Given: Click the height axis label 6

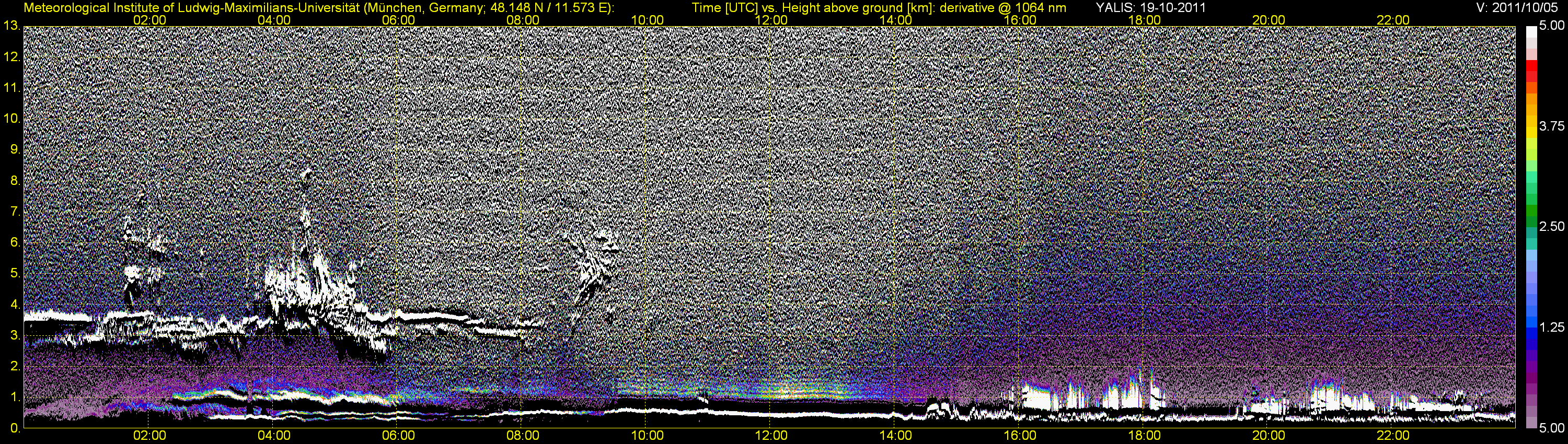Looking at the screenshot, I should click(x=15, y=242).
